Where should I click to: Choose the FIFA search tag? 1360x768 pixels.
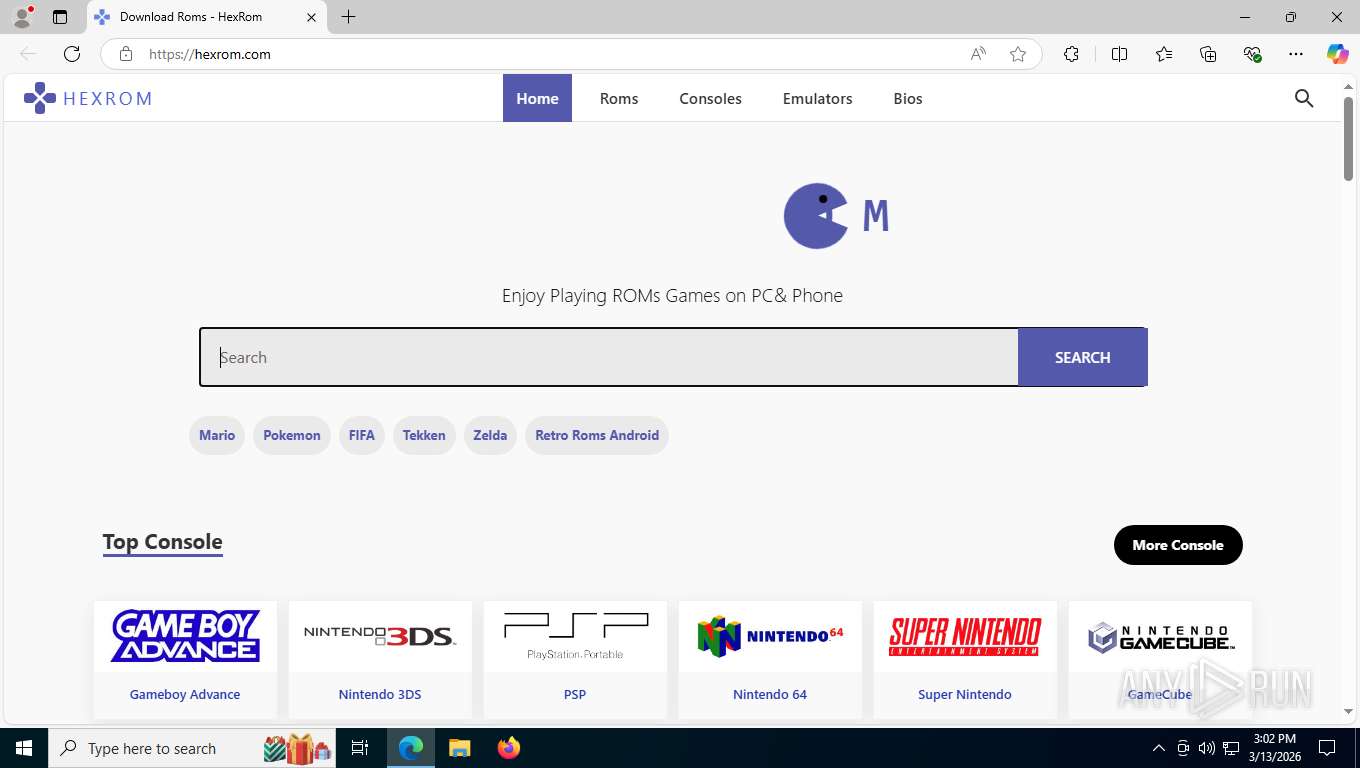(x=362, y=435)
